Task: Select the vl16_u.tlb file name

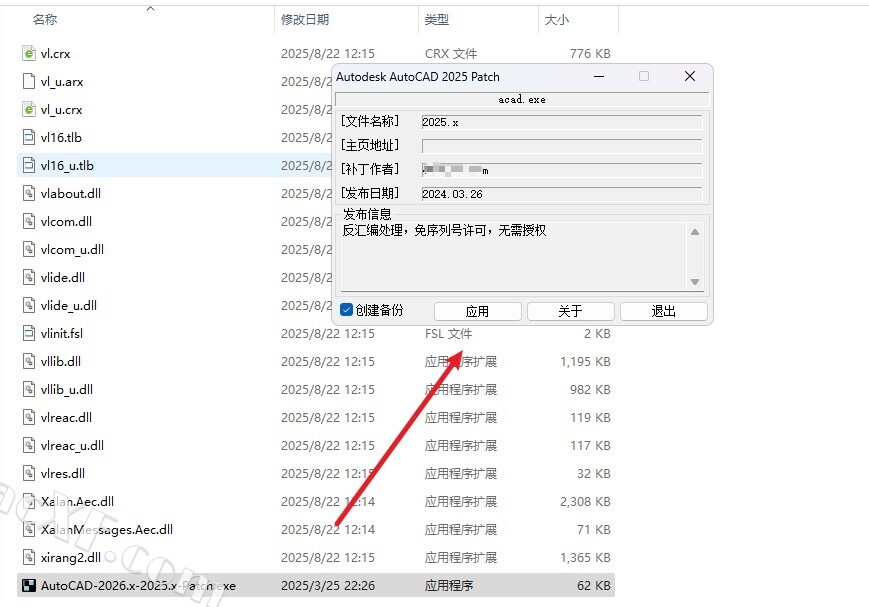Action: (x=67, y=166)
